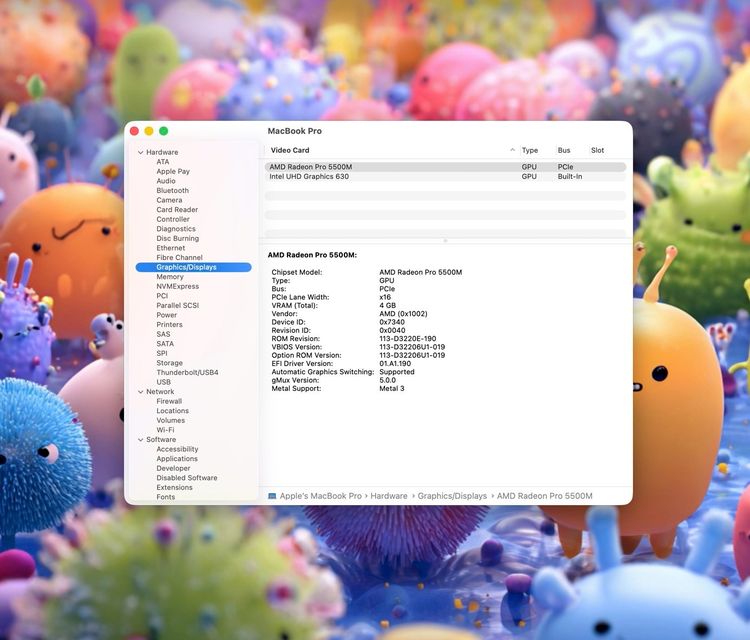The image size is (750, 640).
Task: Open Firewall under Network
Action: pyautogui.click(x=169, y=401)
